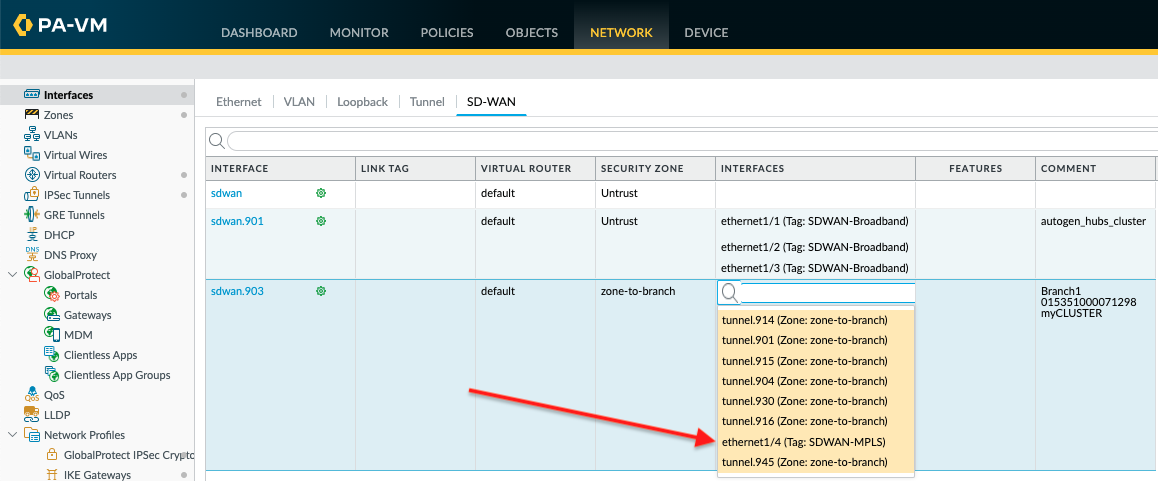Click the DNS Proxy icon
Screen dimensions: 1158x481
point(32,255)
